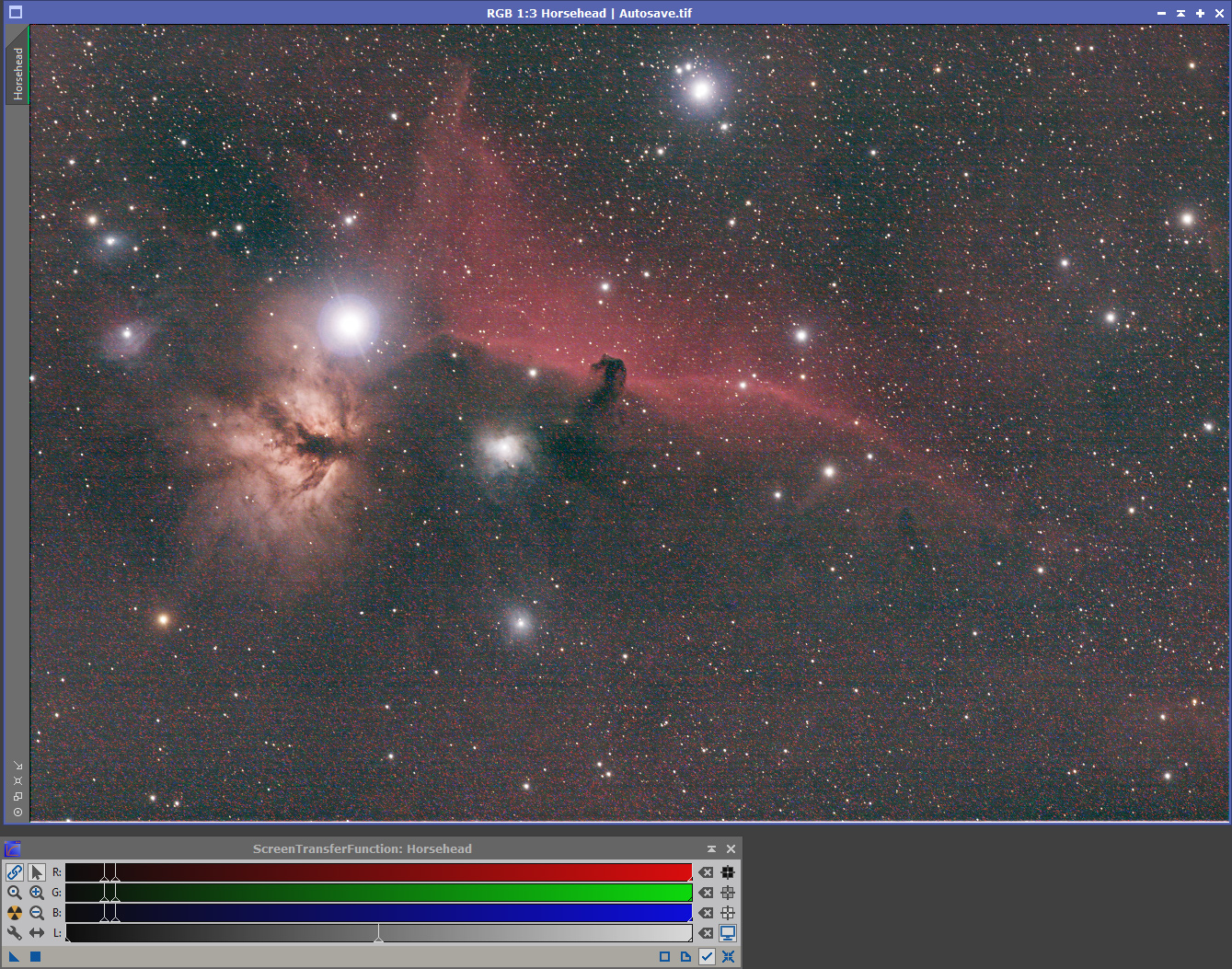The height and width of the screenshot is (969, 1232).
Task: Click the diagonal arrow icon on image sidebar
Action: (17, 766)
